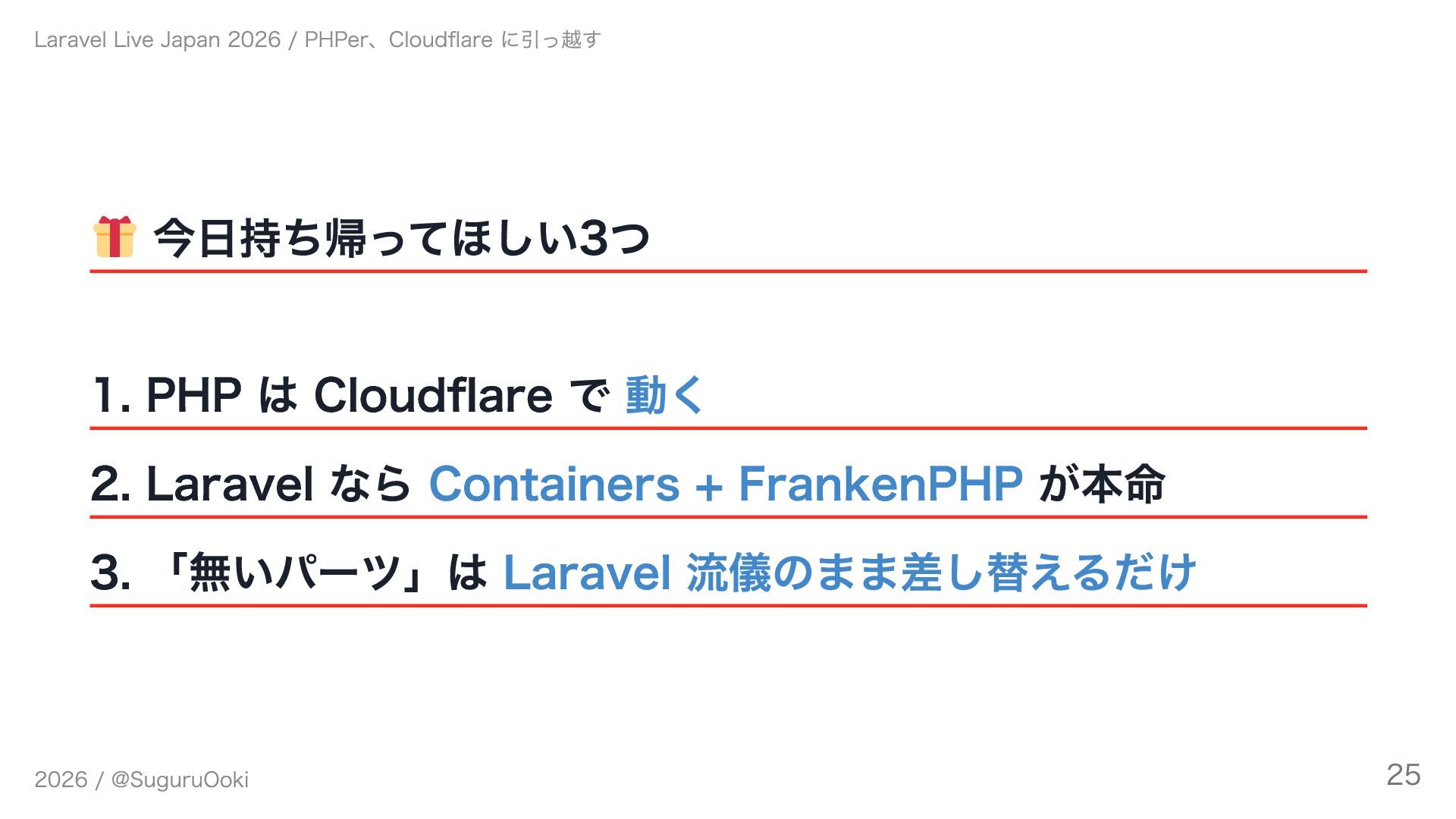Select list item 2 starting with Laravel なら
This screenshot has width=1456, height=819.
[x=628, y=484]
